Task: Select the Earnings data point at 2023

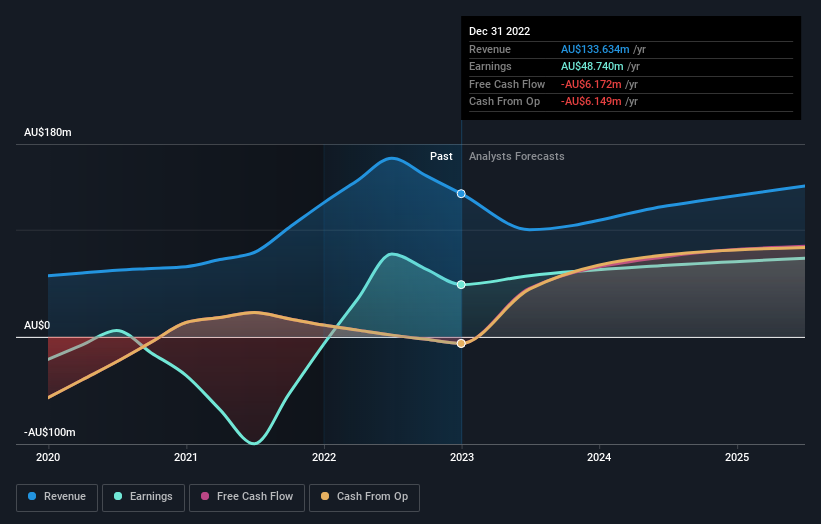Action: 461,285
